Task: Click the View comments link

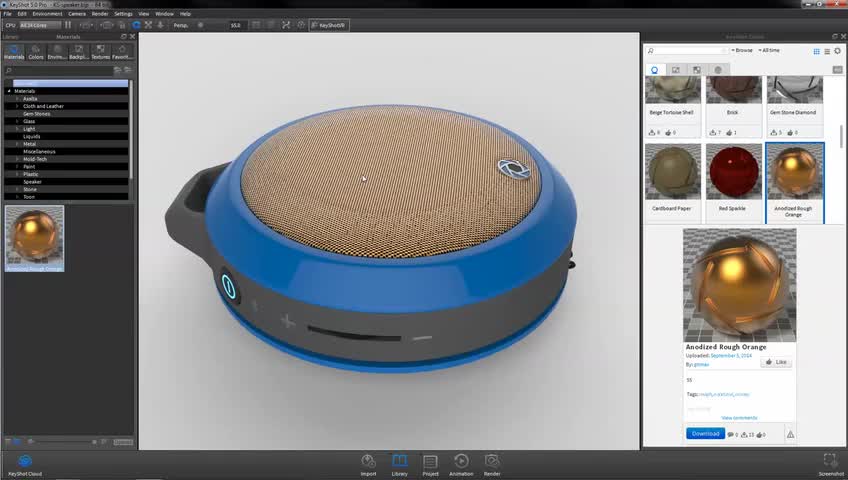Action: coord(739,418)
